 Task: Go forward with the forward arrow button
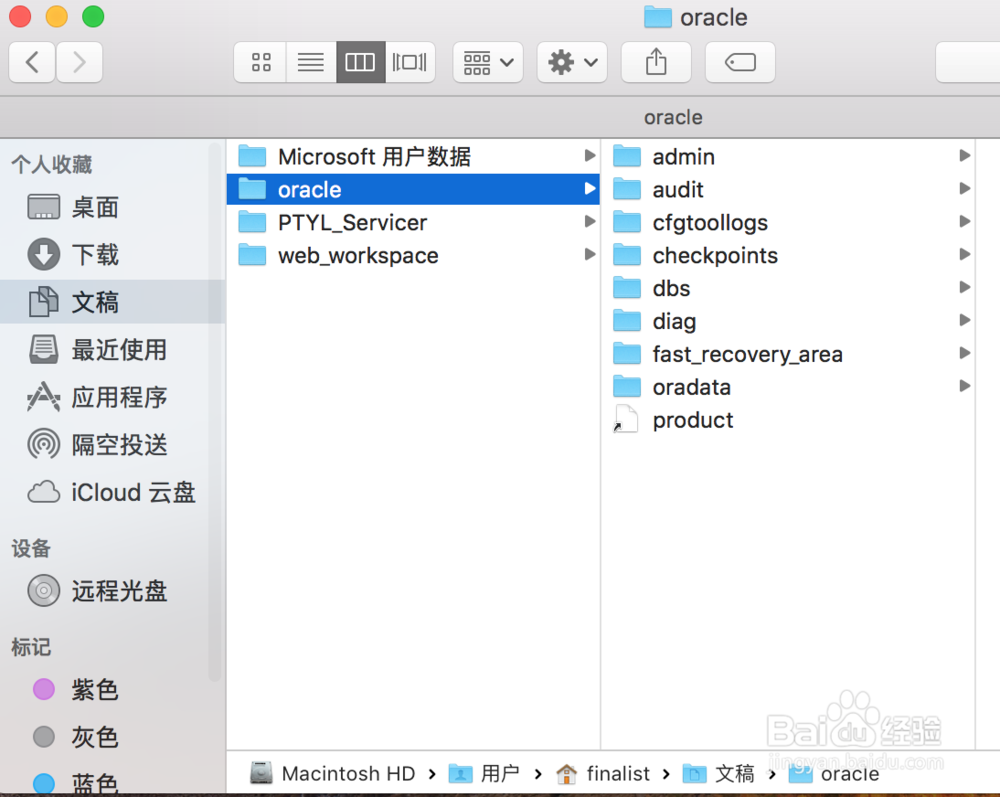click(79, 62)
